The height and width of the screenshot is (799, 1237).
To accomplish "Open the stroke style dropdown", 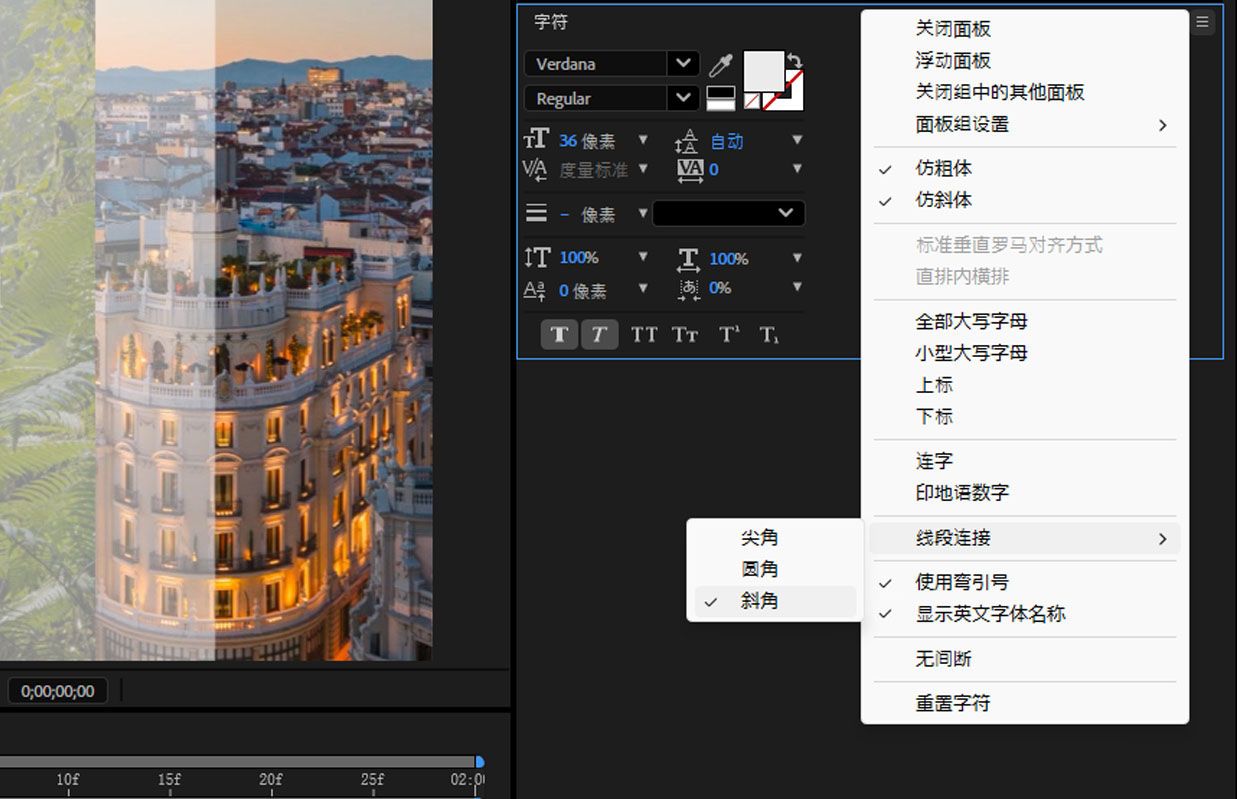I will click(727, 213).
